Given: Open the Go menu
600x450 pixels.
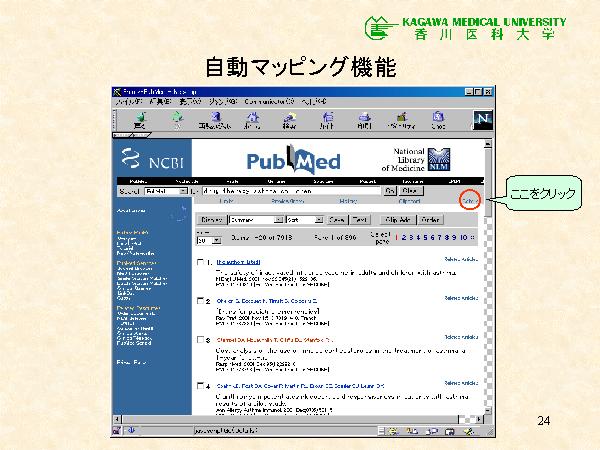Looking at the screenshot, I should click(x=223, y=102).
